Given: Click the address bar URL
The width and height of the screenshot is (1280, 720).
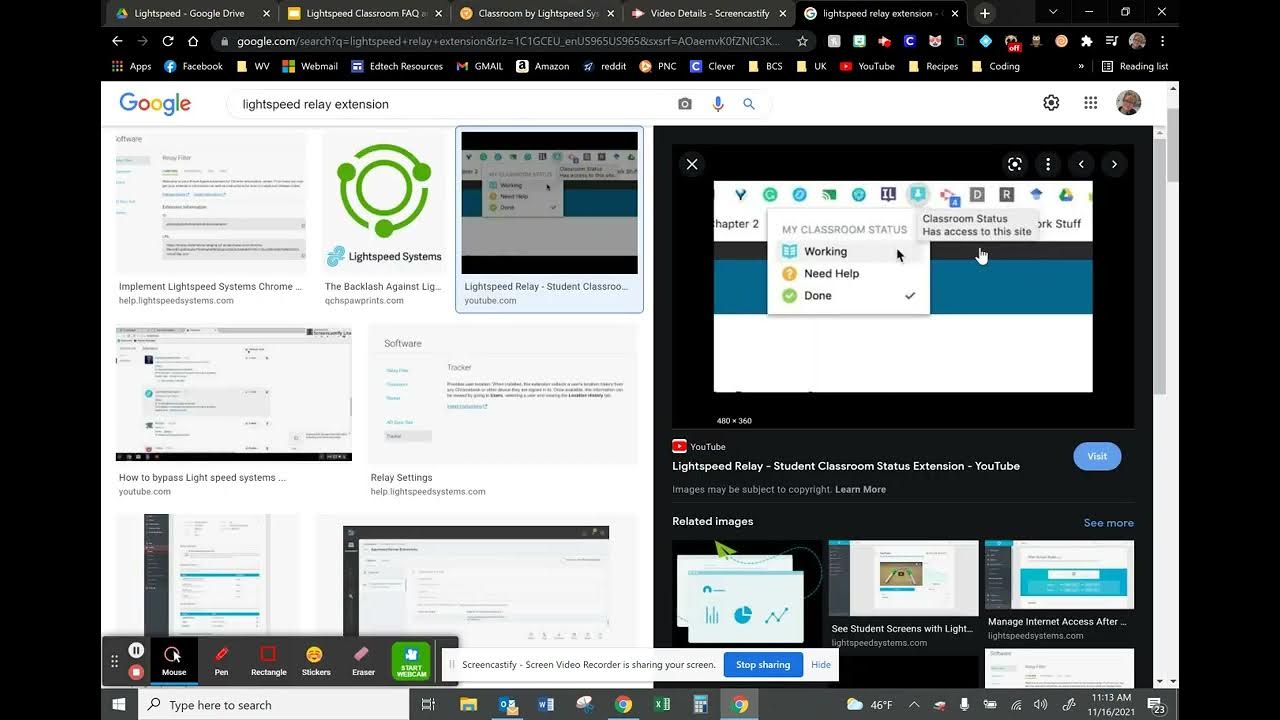Looking at the screenshot, I should pyautogui.click(x=508, y=41).
